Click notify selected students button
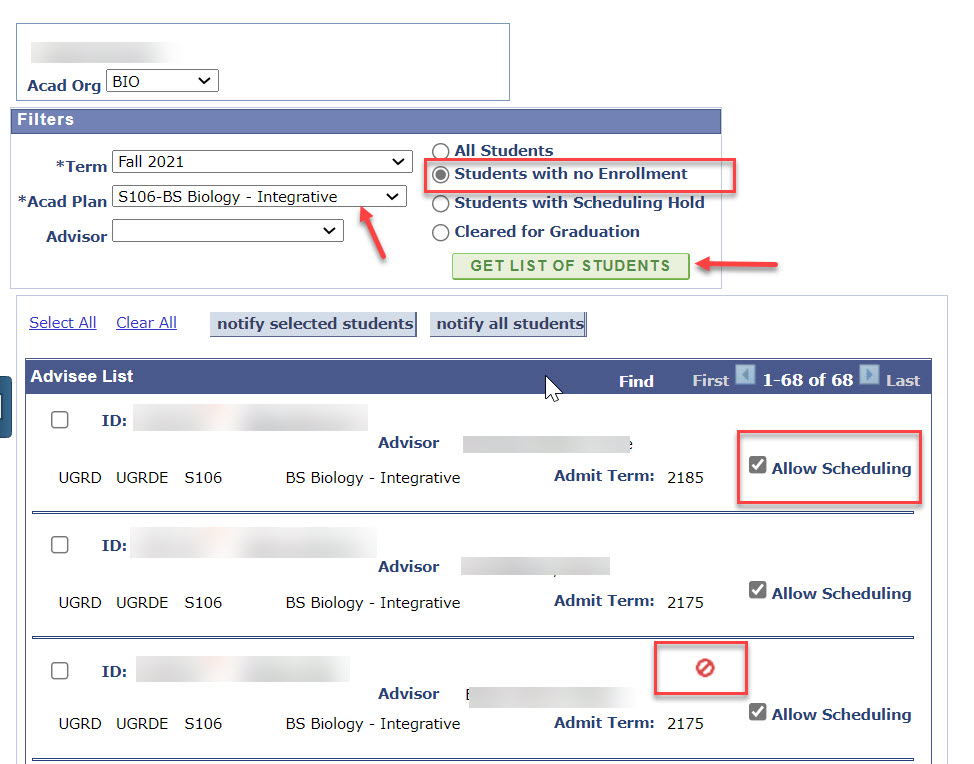 tap(314, 324)
